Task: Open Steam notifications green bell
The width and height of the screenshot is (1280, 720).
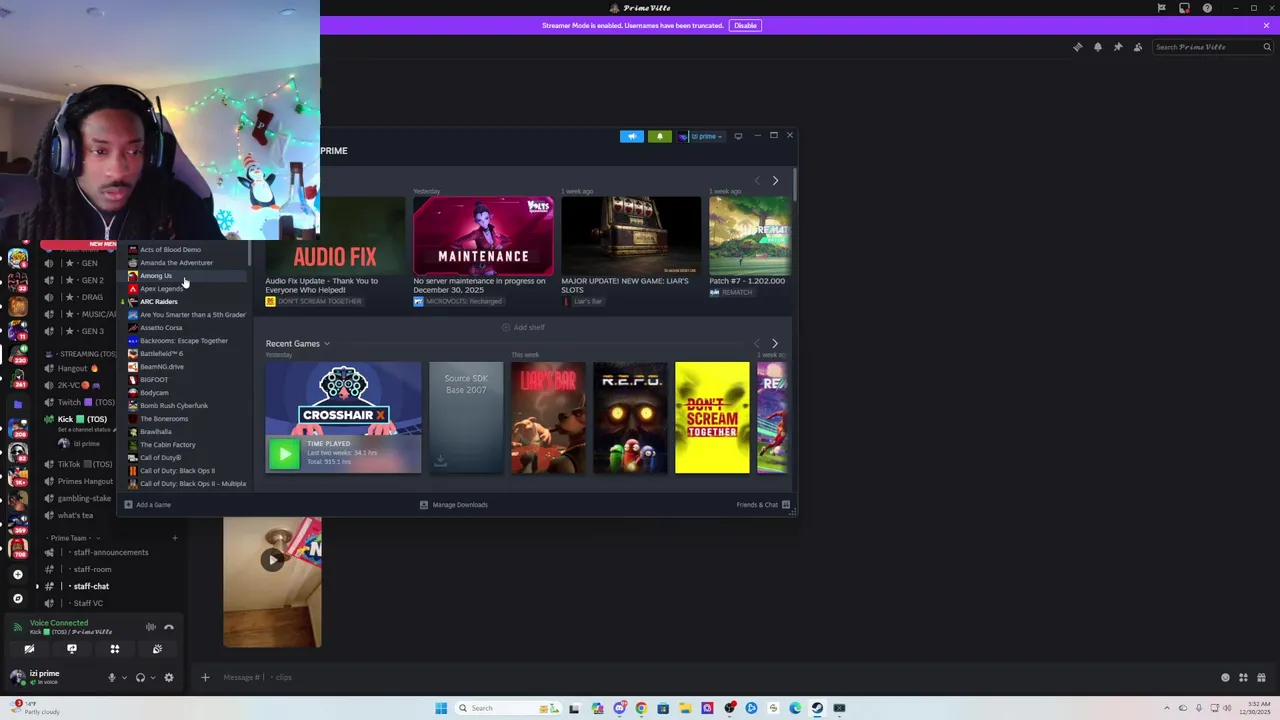Action: coord(659,136)
